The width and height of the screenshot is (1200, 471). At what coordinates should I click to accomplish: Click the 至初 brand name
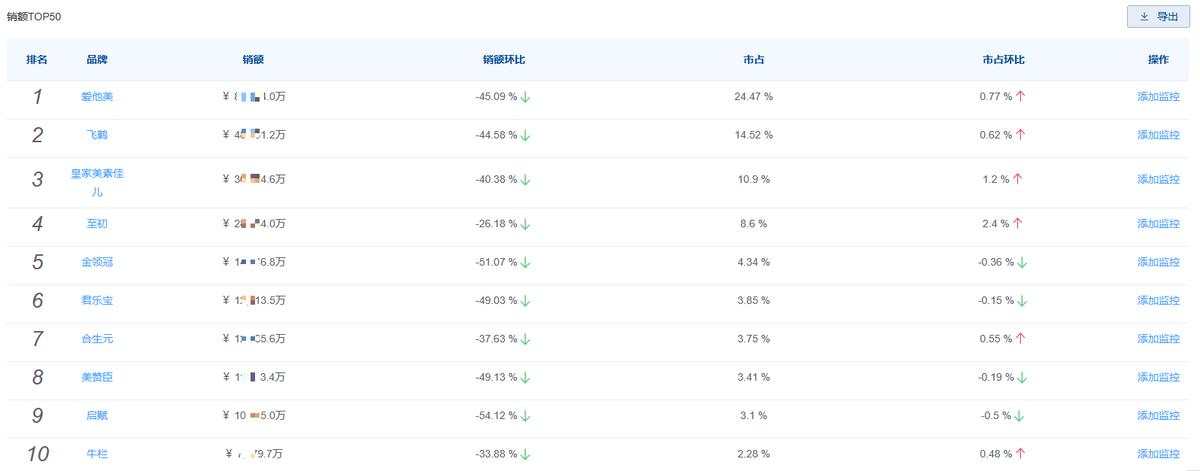click(97, 224)
